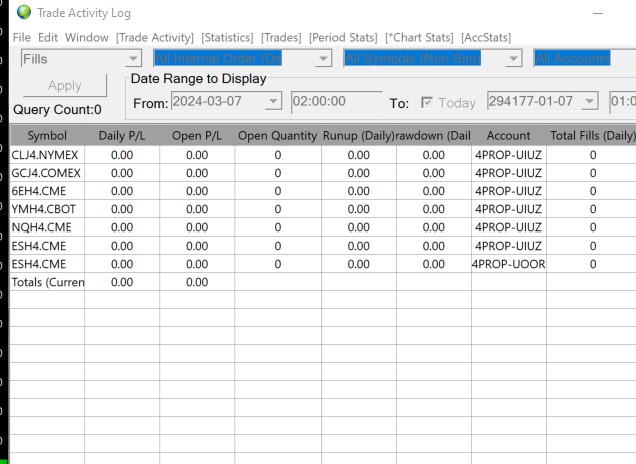Sort by the Daily P/L column header
Viewport: 636px width, 464px height.
click(122, 135)
